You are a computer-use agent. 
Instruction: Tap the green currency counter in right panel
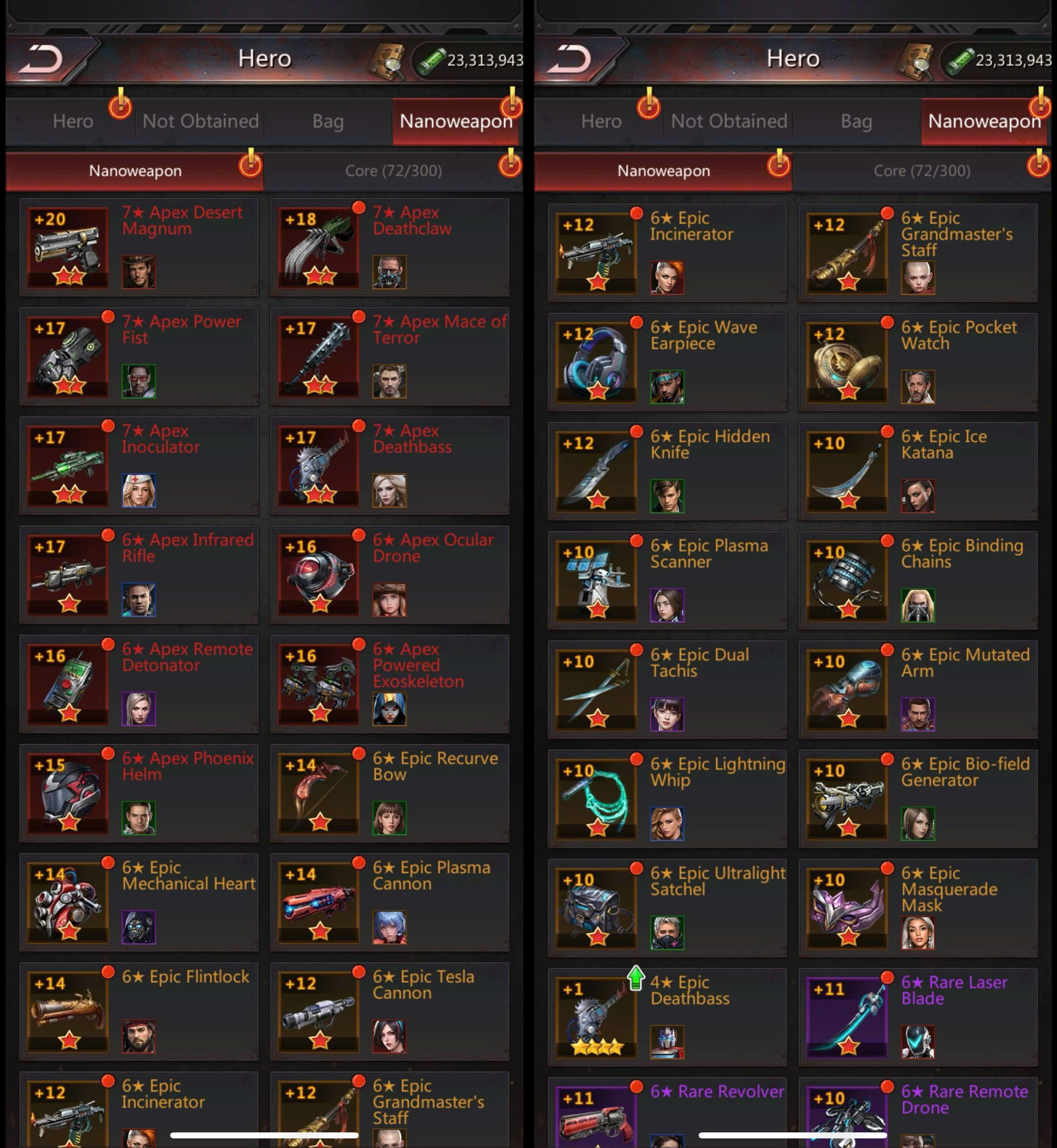click(x=997, y=60)
